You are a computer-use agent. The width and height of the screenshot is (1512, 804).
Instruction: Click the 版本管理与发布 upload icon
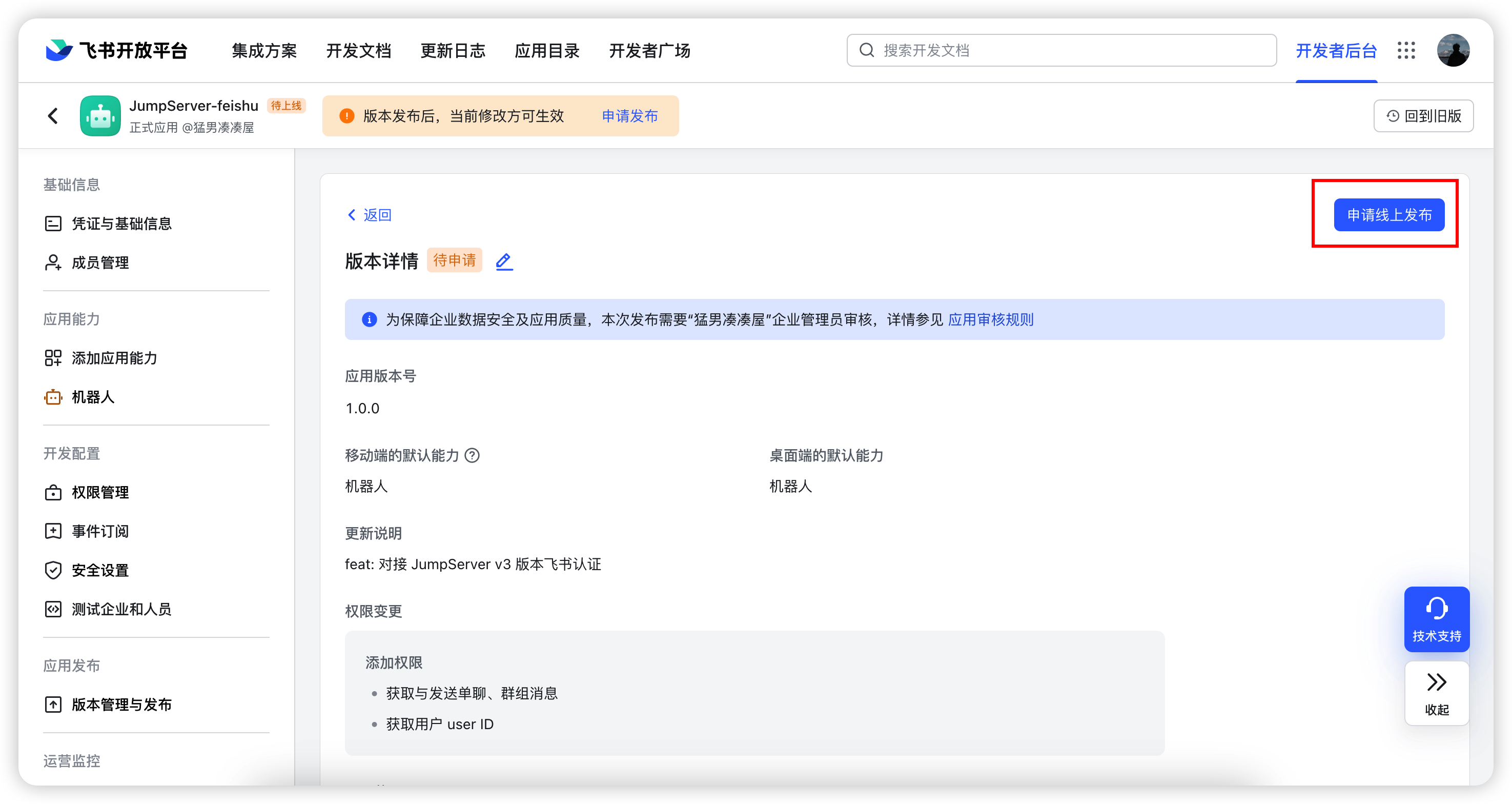point(53,704)
